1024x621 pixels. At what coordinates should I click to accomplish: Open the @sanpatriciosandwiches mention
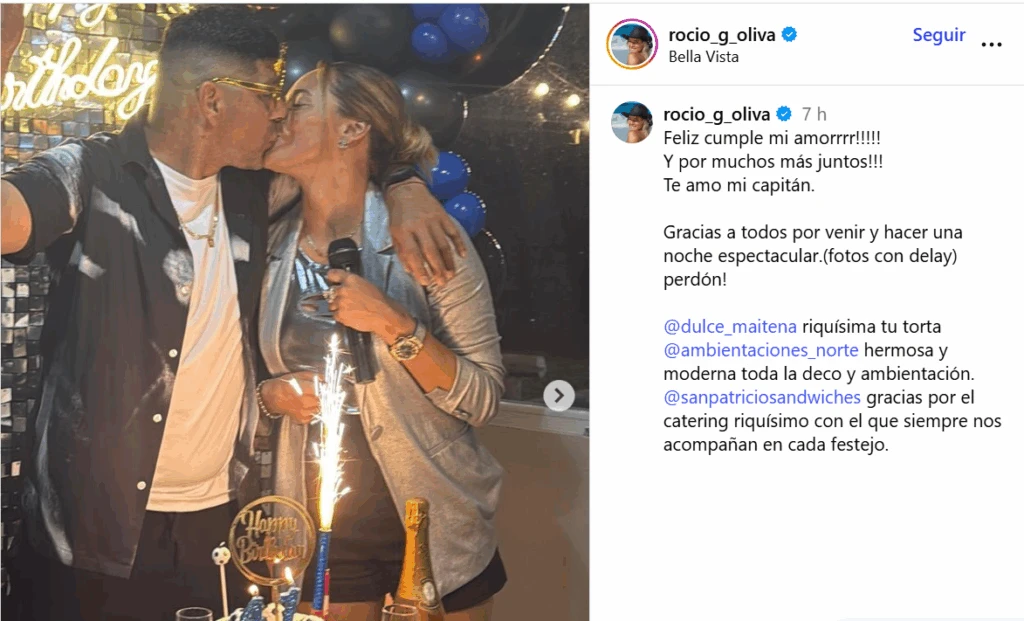(762, 397)
